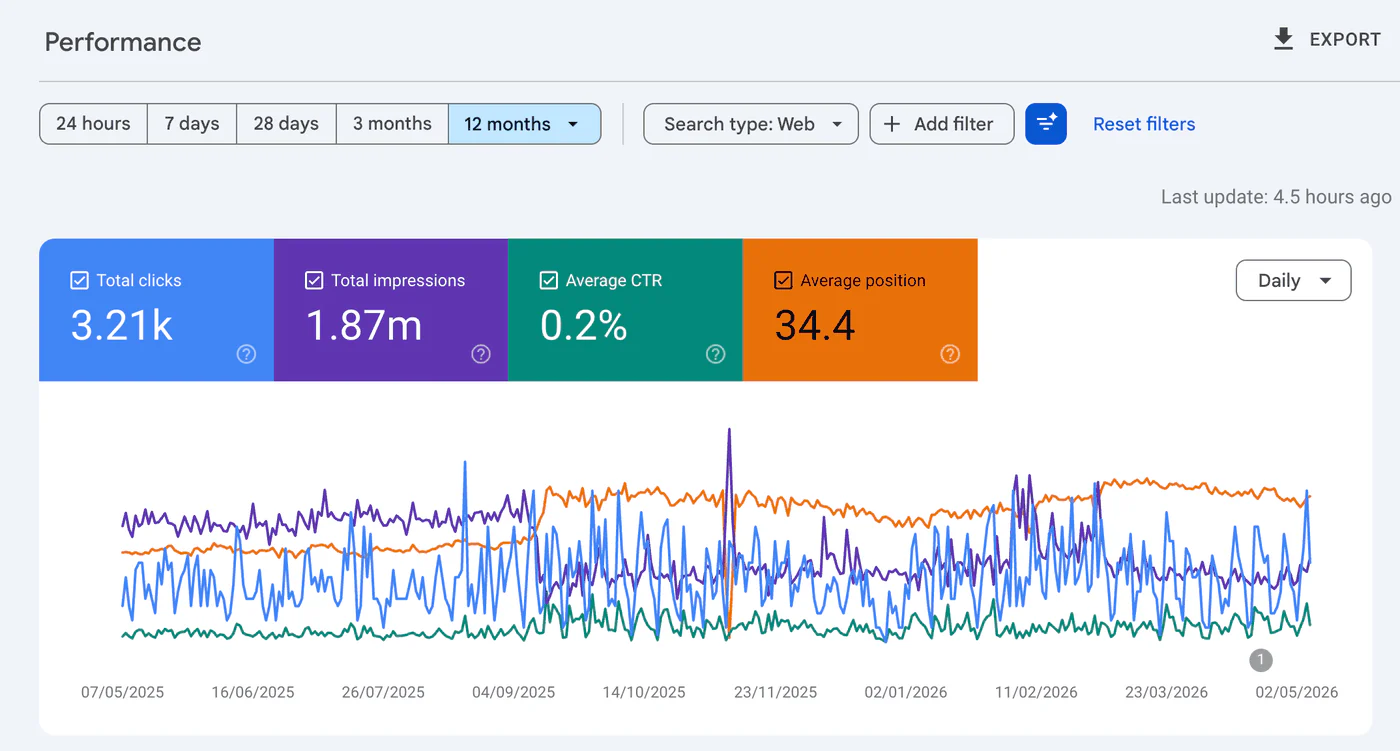This screenshot has width=1400, height=751.
Task: Open help icon on Average CTR card
Action: tap(715, 354)
